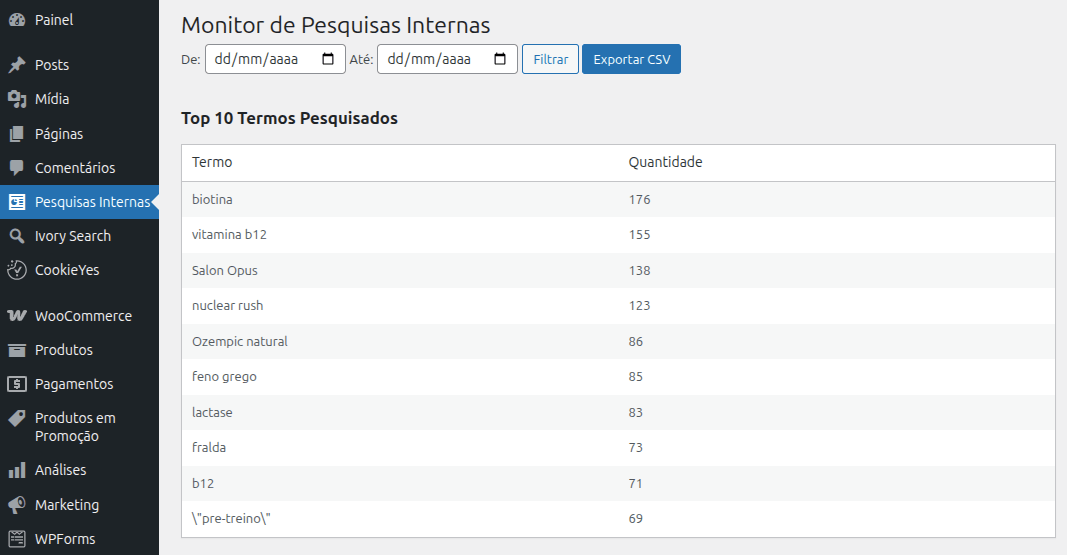
Task: Click the Análises bar chart icon
Action: point(17,470)
